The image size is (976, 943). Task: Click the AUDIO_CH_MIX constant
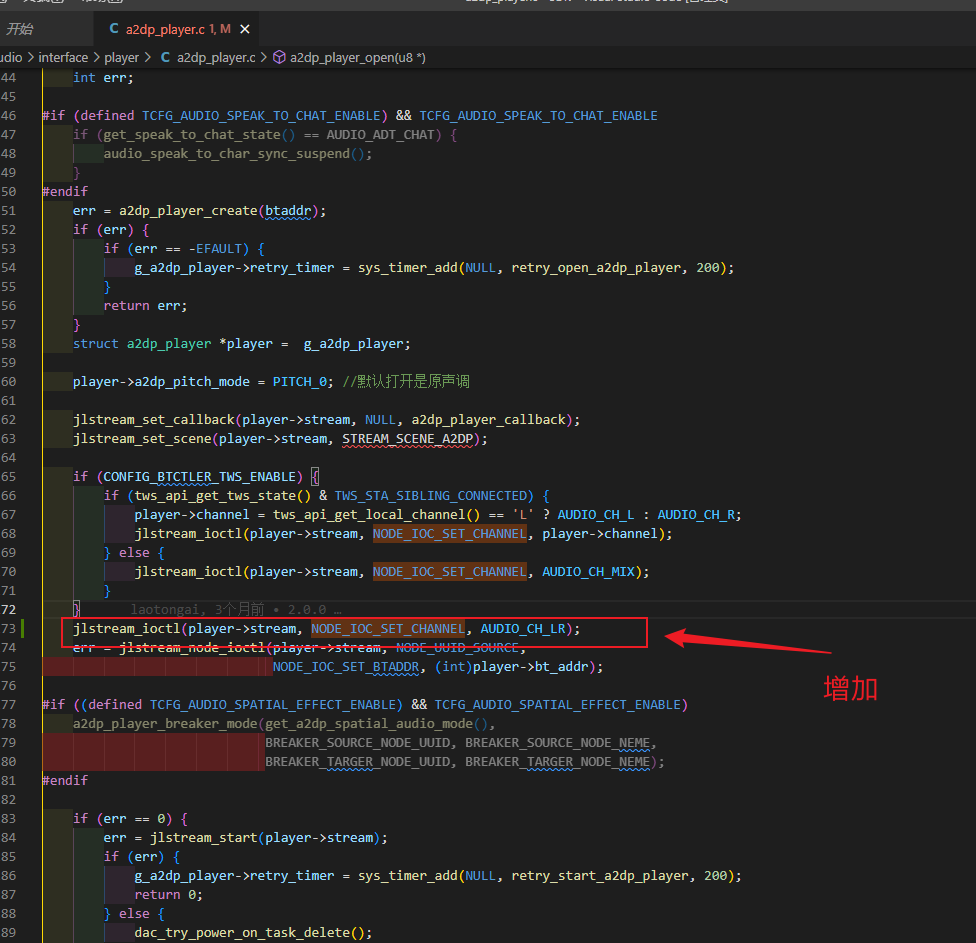coord(588,571)
